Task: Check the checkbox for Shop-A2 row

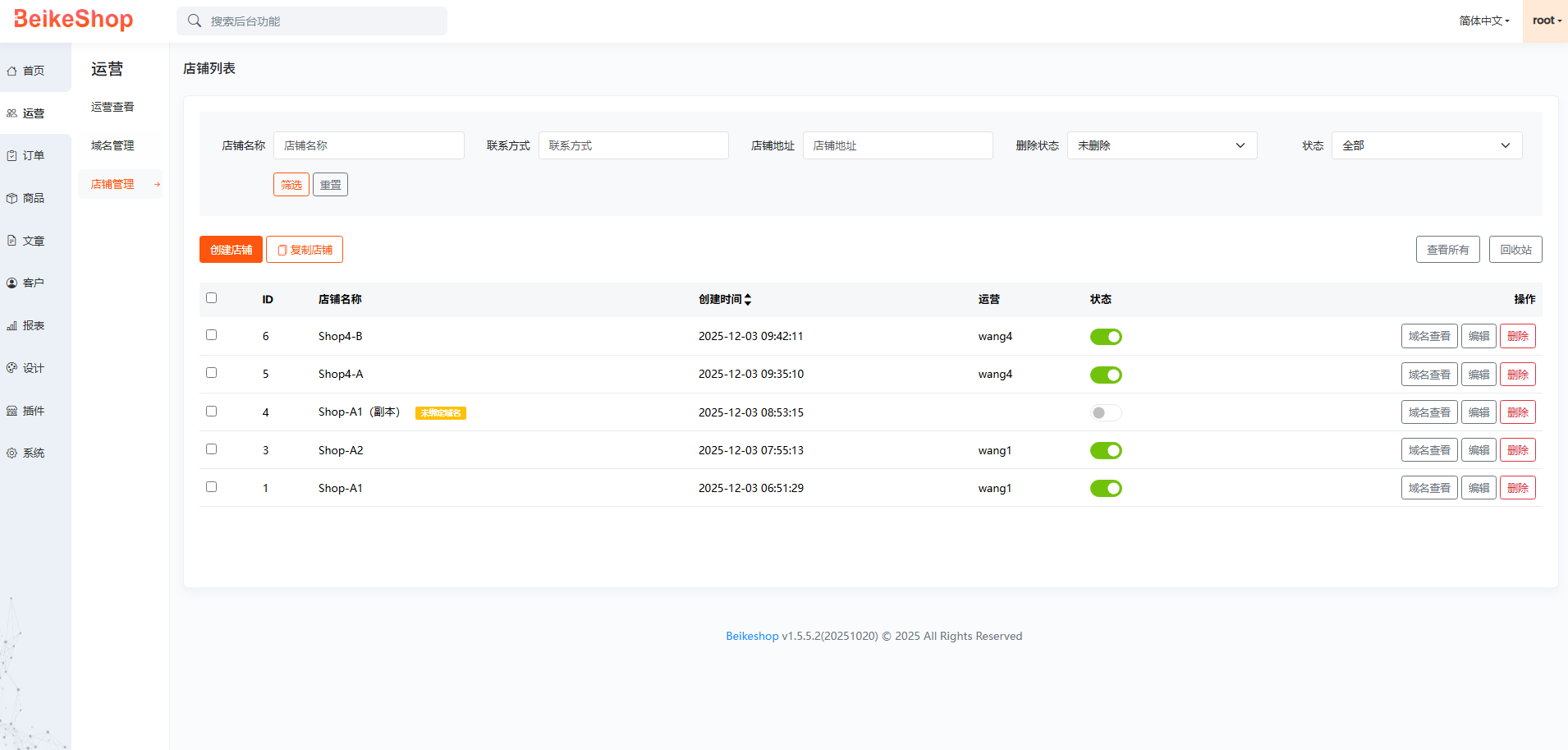Action: tap(211, 449)
